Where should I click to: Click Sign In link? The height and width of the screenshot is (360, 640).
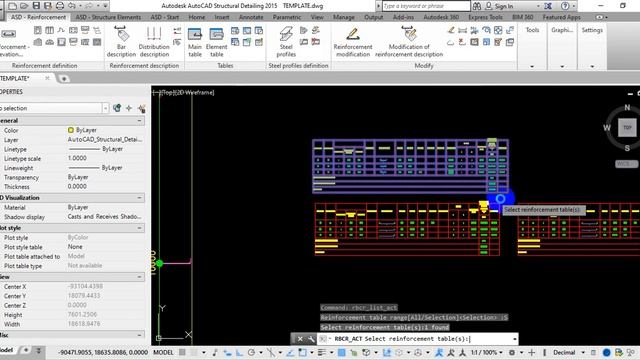504,6
